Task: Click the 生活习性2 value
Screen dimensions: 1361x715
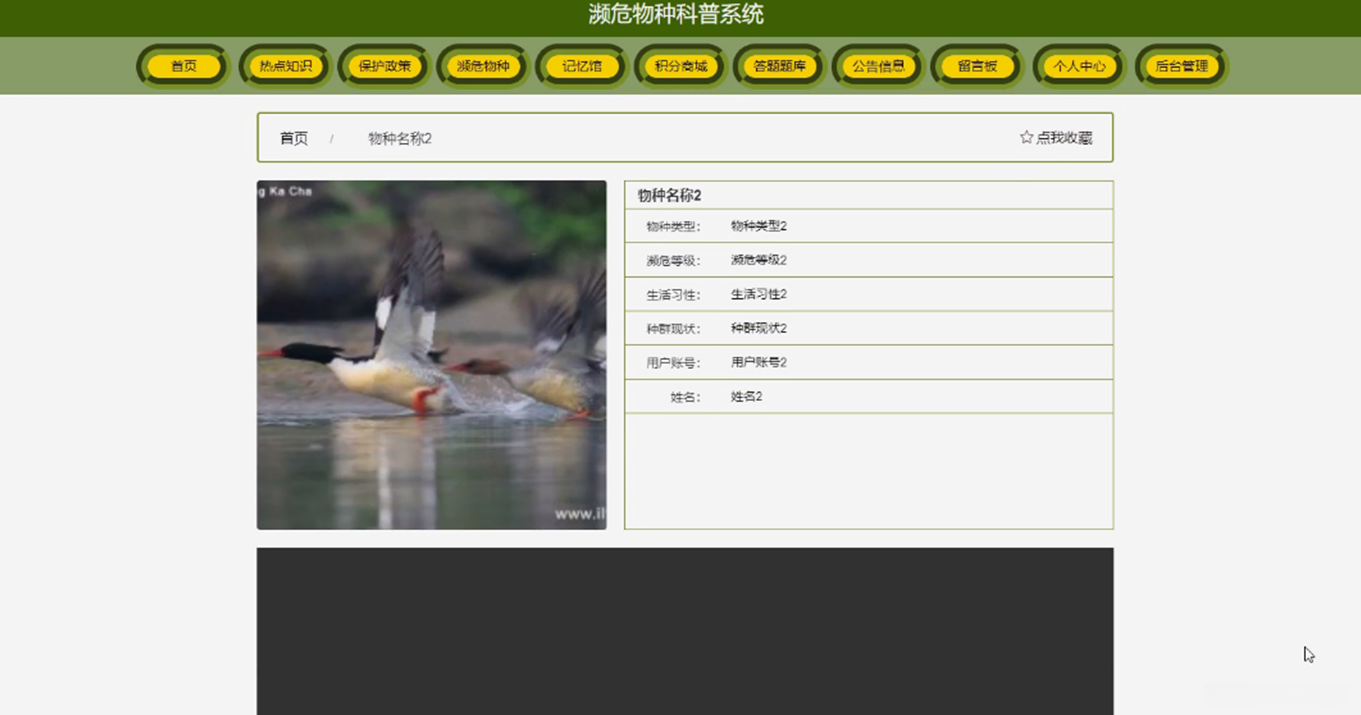Action: [x=759, y=294]
